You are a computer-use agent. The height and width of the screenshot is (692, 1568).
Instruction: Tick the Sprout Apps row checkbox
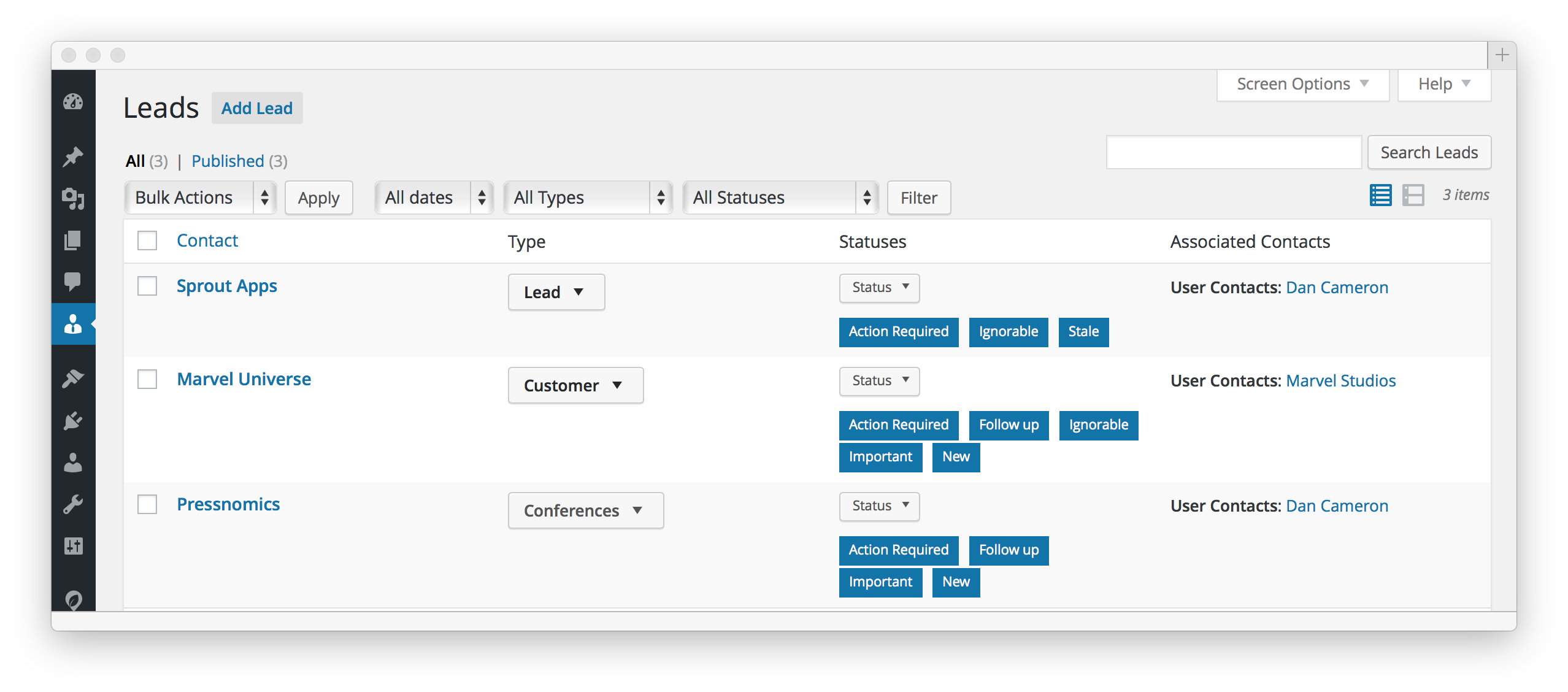tap(147, 286)
